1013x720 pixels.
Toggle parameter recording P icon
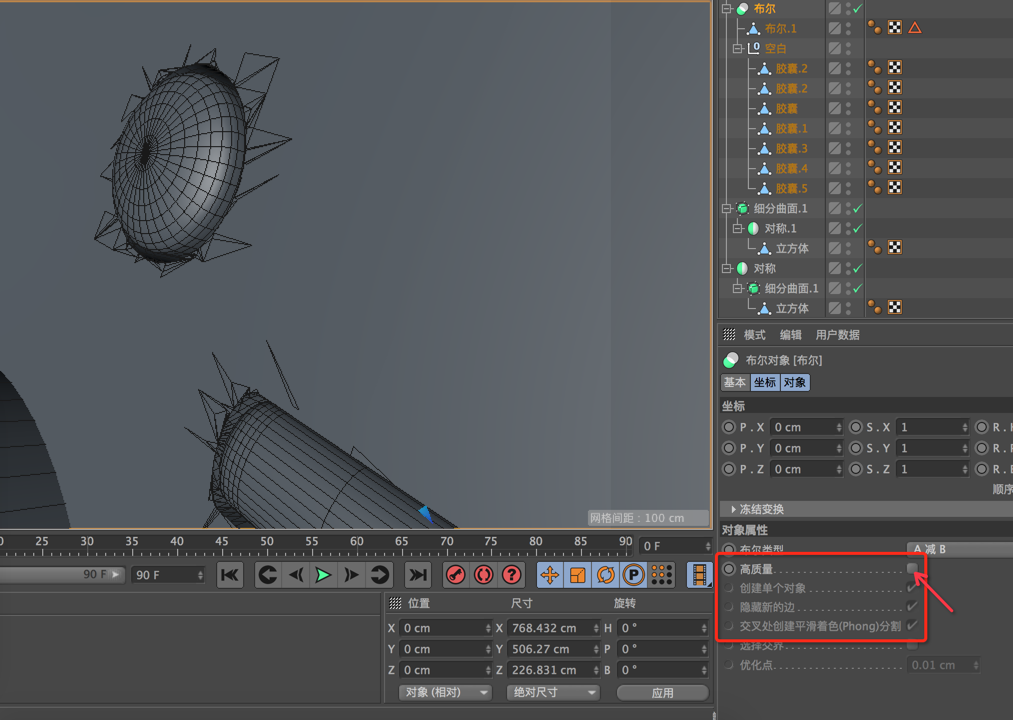[633, 575]
